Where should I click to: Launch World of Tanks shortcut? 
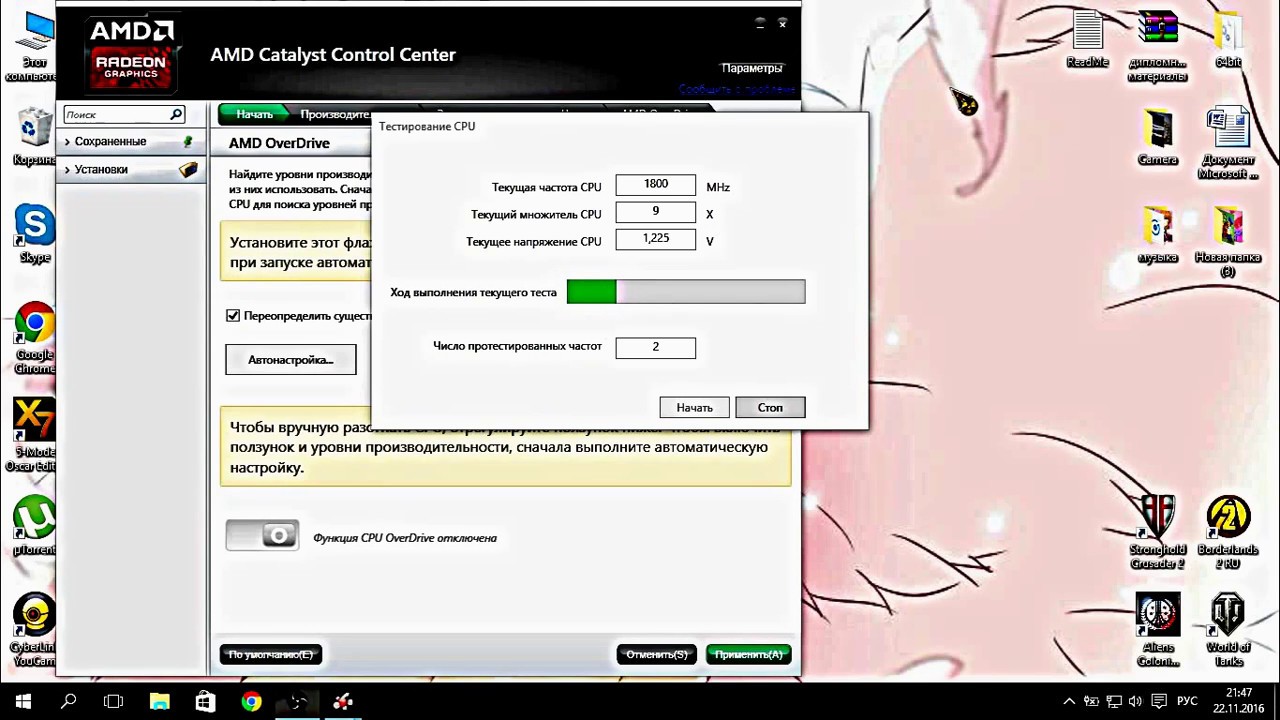pyautogui.click(x=1228, y=629)
